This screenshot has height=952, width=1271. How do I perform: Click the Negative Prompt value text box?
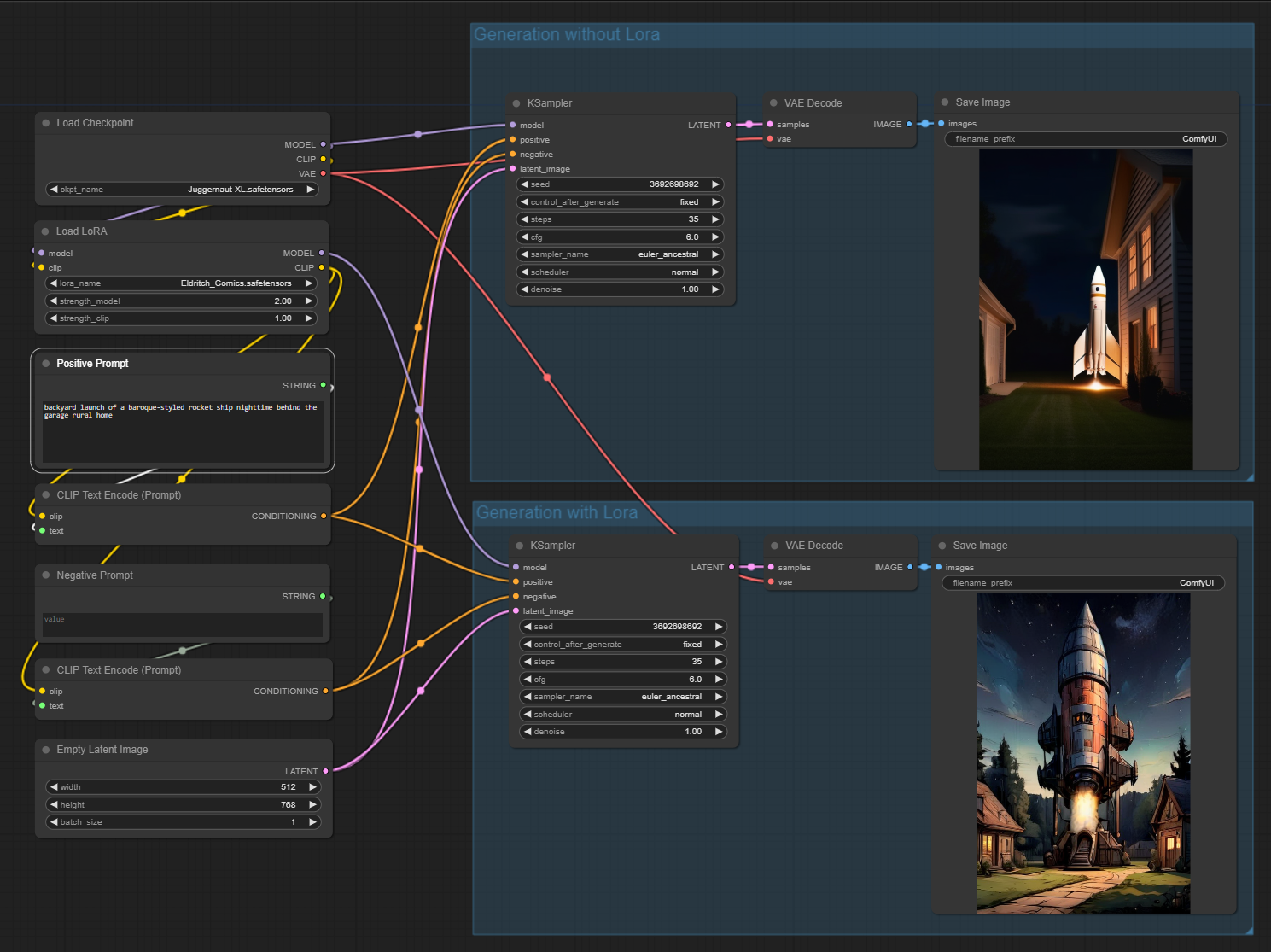point(183,625)
